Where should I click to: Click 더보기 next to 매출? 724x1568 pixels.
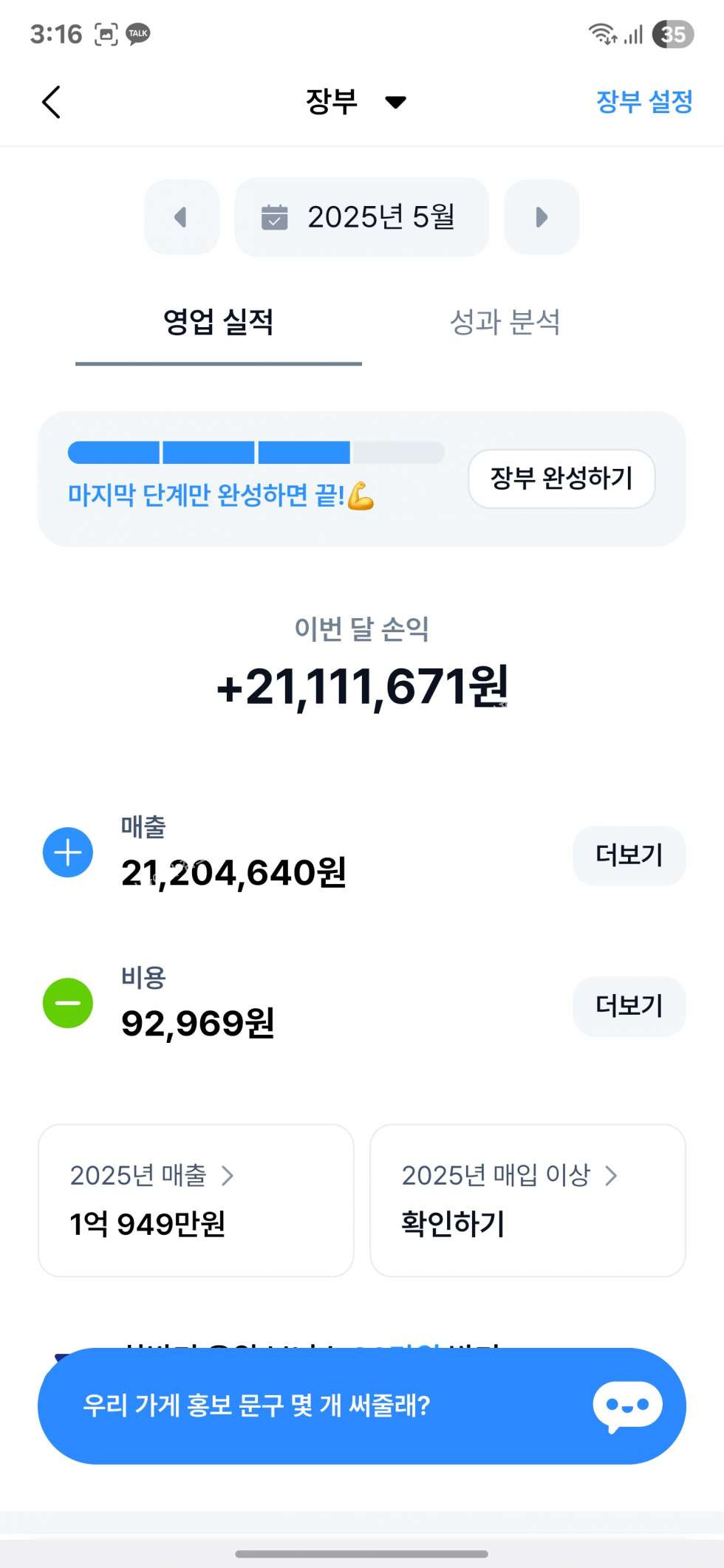629,855
